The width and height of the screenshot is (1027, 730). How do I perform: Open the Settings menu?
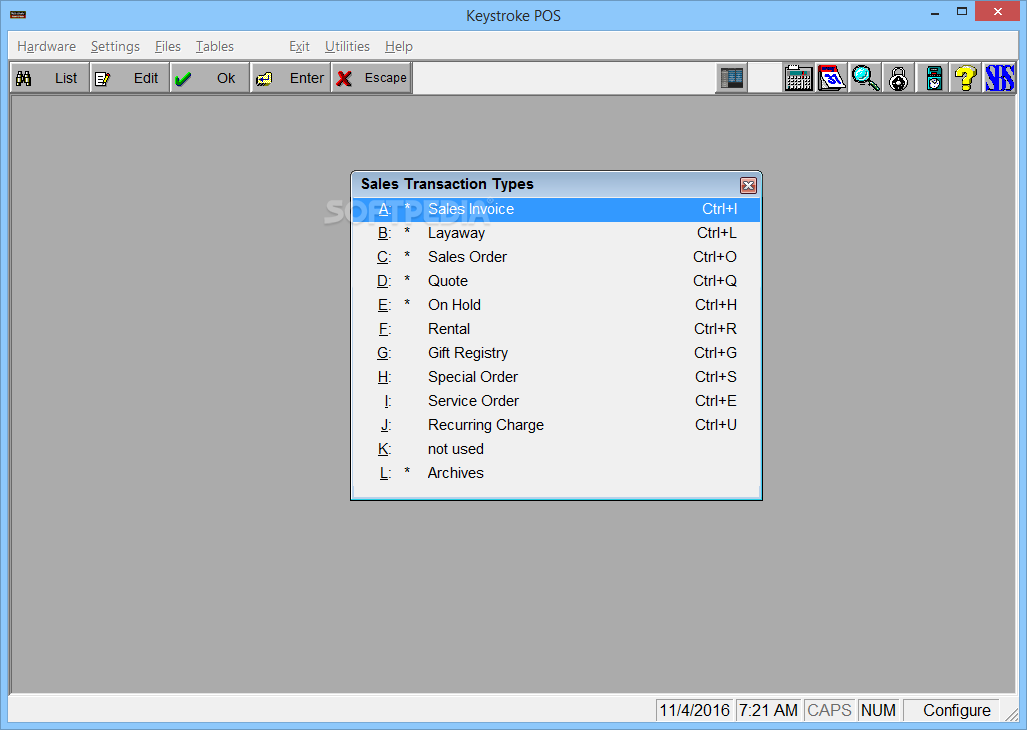point(115,46)
